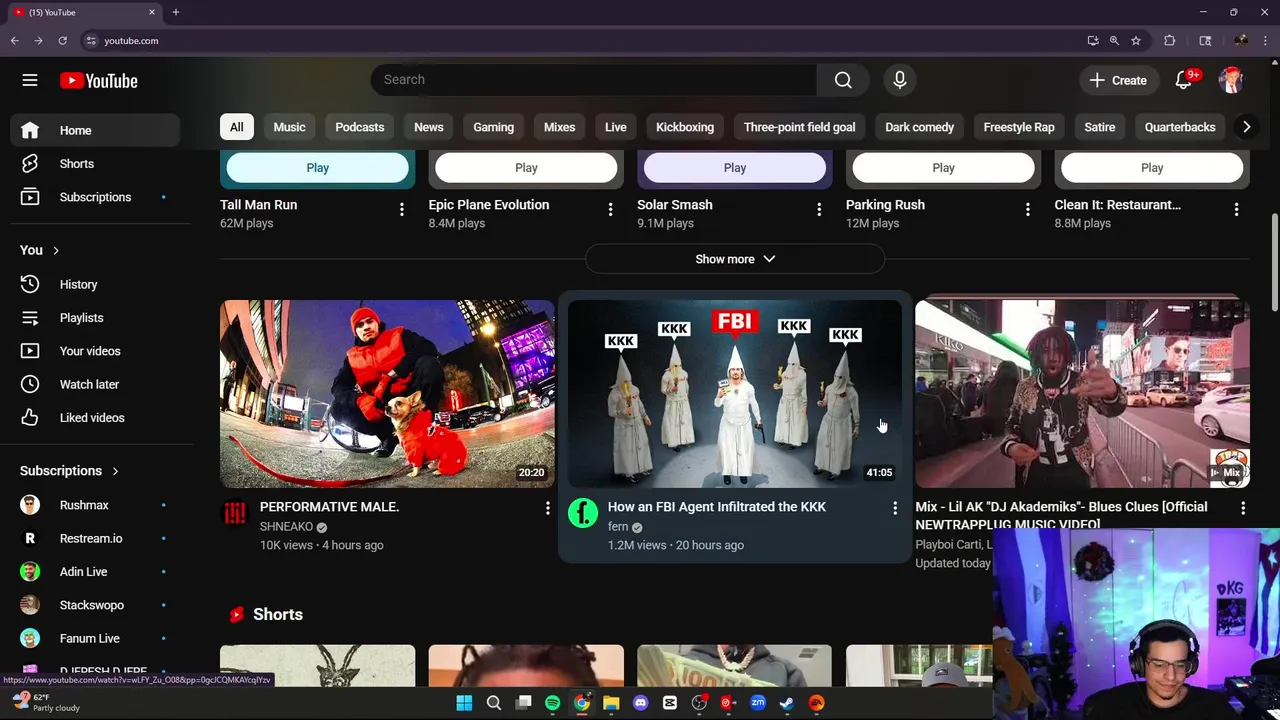Click the YouTube search input field
The width and height of the screenshot is (1280, 720).
594,80
